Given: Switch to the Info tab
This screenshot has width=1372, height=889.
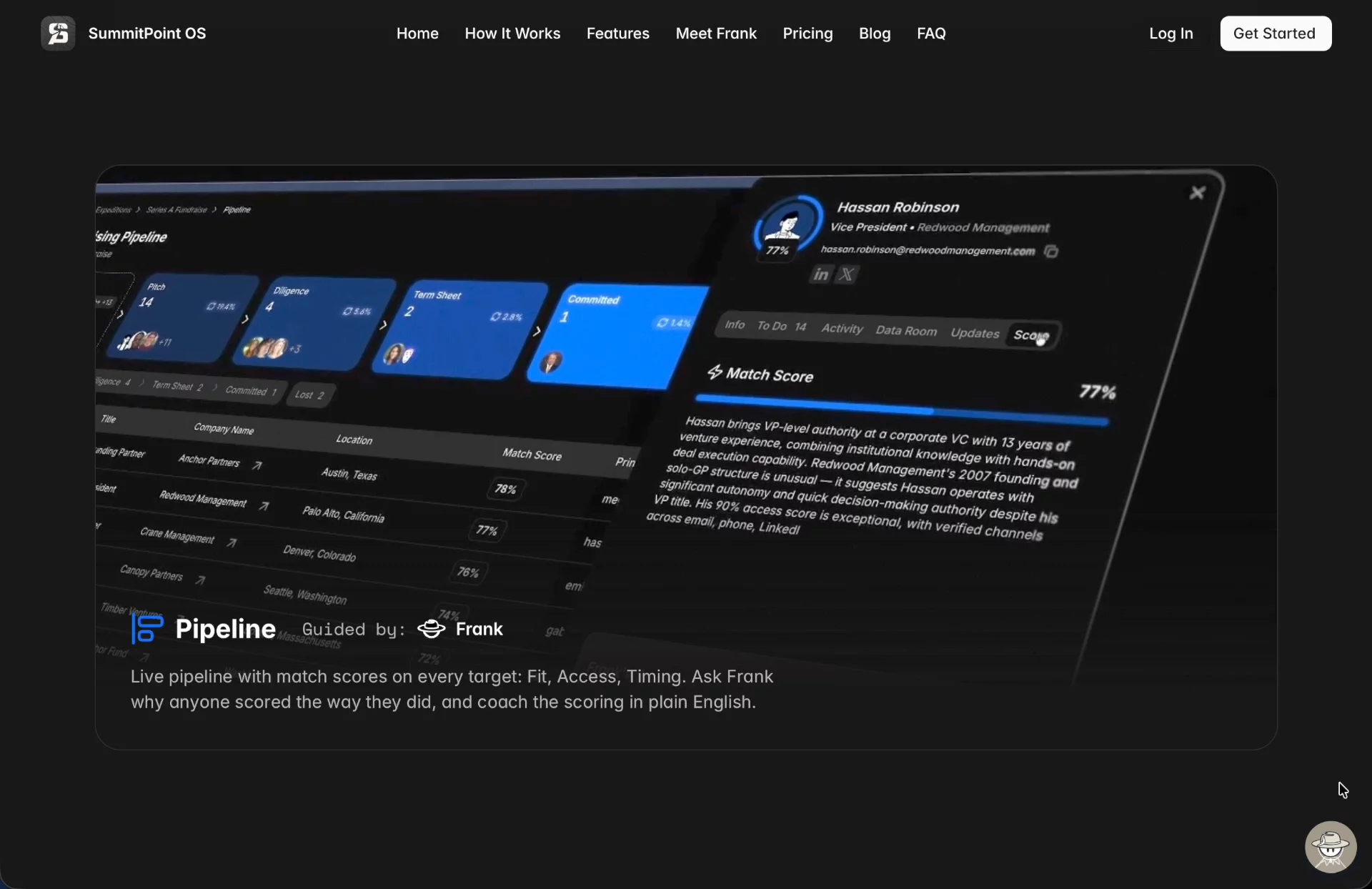Looking at the screenshot, I should 735,324.
